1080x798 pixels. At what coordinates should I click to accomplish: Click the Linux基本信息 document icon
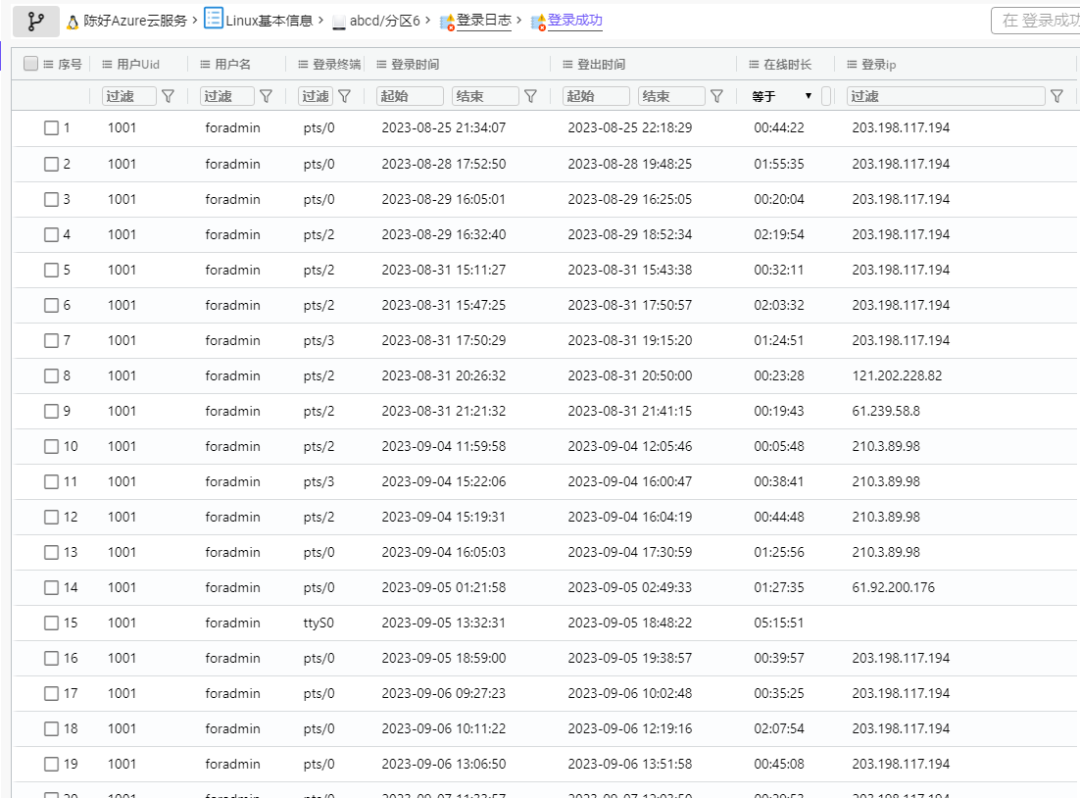pyautogui.click(x=214, y=19)
